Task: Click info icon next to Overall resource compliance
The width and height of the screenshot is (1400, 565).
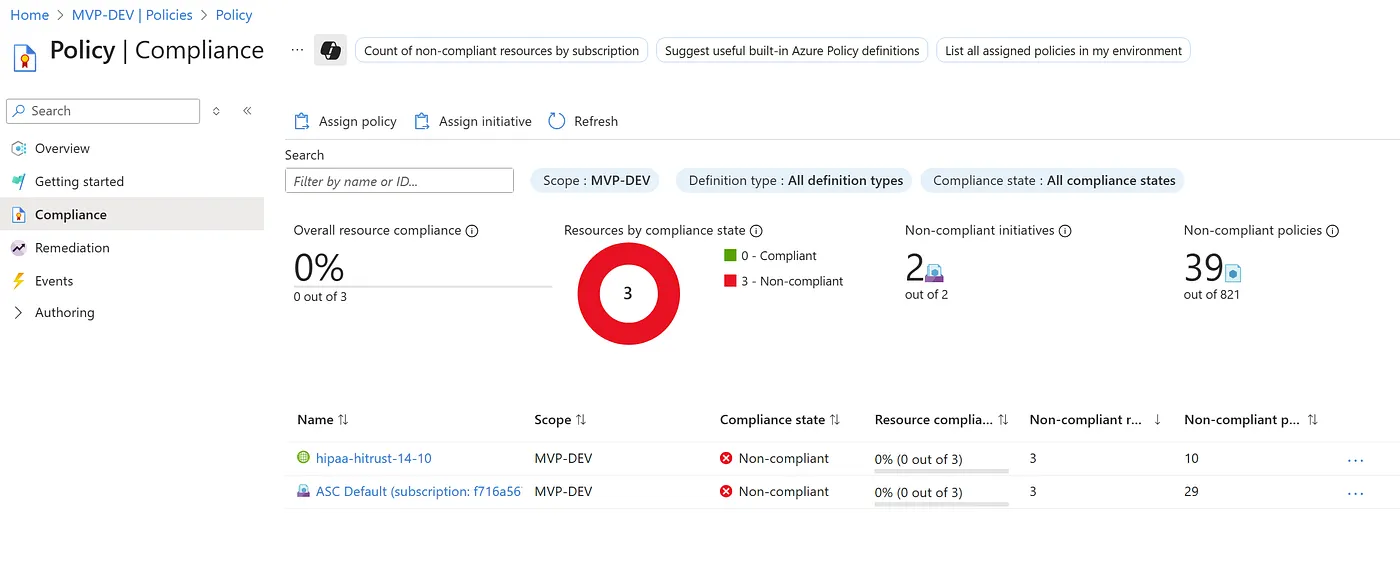Action: (x=472, y=231)
